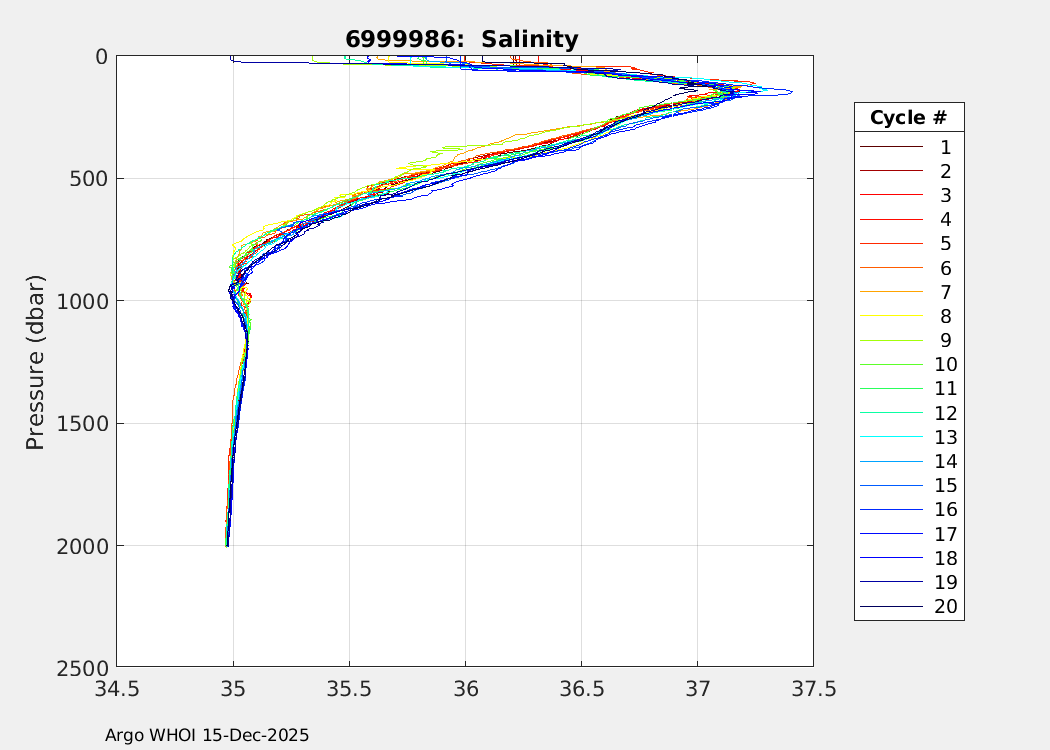Click the 'Argo WHOI 15-Dec-2025' footer text
Screen dimensions: 1050x750
click(207, 735)
